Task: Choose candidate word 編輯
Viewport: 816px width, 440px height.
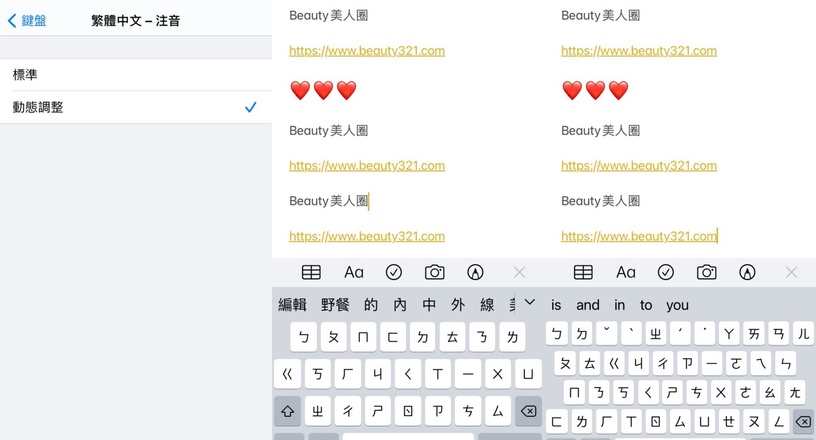Action: tap(292, 305)
